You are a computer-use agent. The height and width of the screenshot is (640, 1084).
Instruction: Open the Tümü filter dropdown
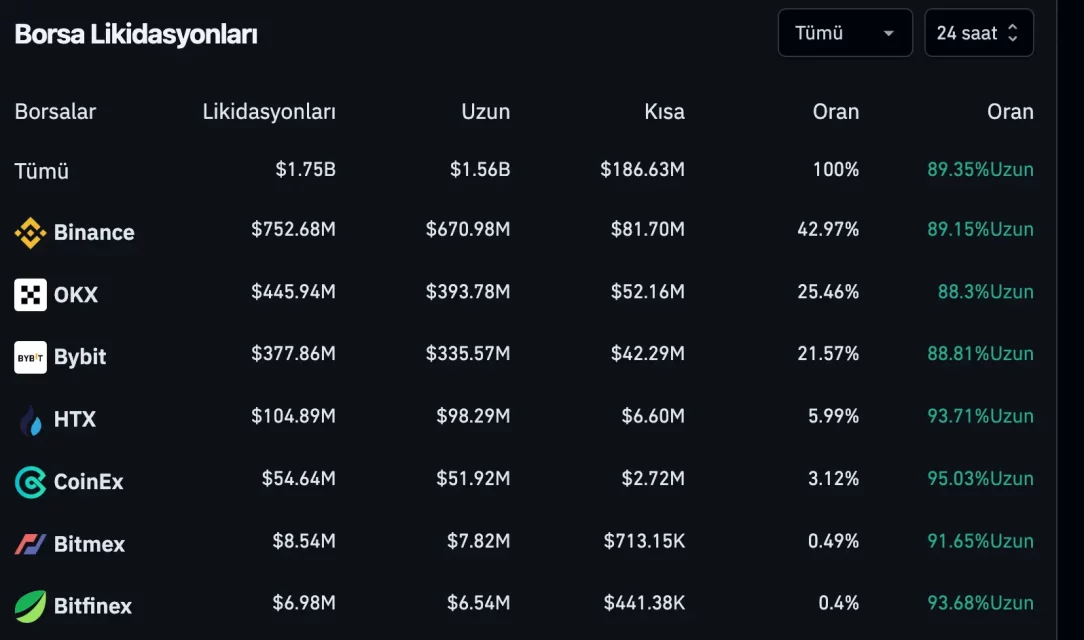click(845, 33)
